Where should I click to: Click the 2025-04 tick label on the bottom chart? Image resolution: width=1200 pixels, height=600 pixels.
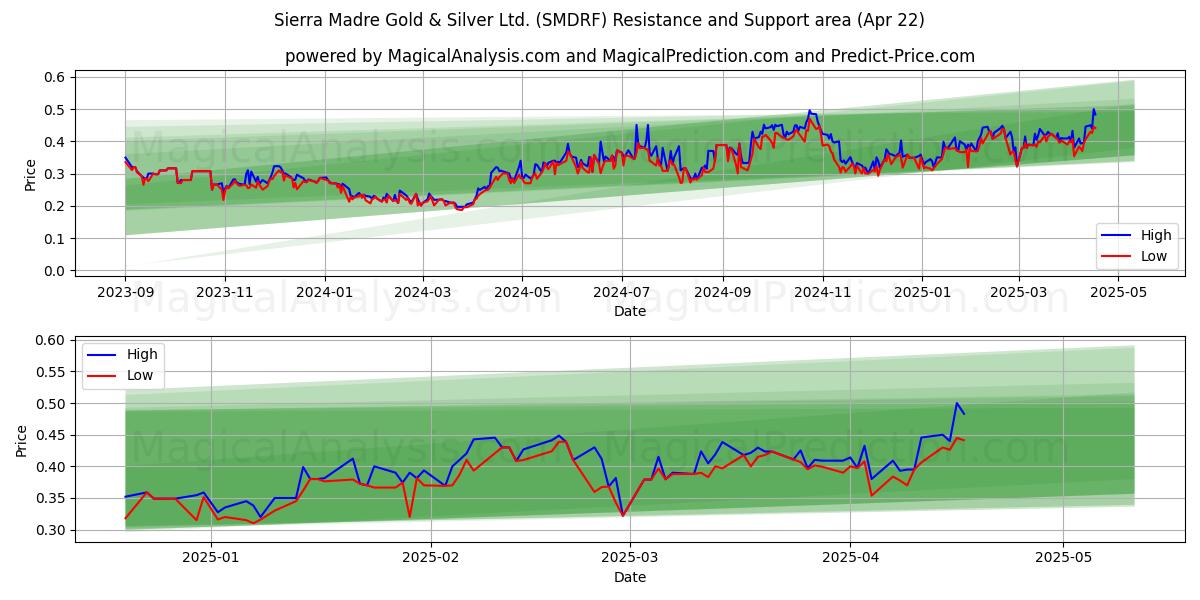[x=850, y=558]
